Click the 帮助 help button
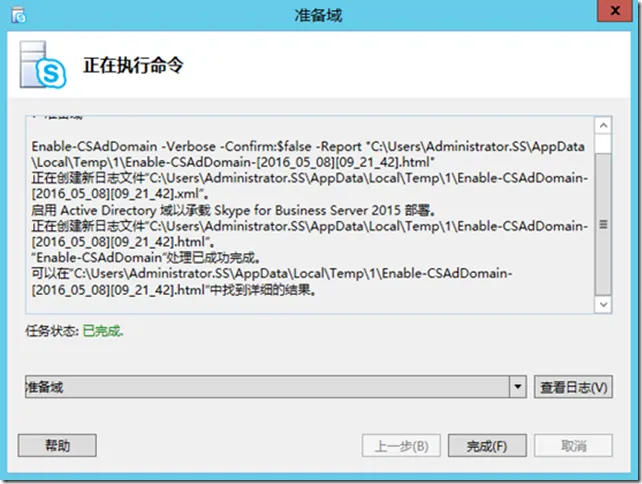Screen dimensions: 642x484 click(57, 446)
